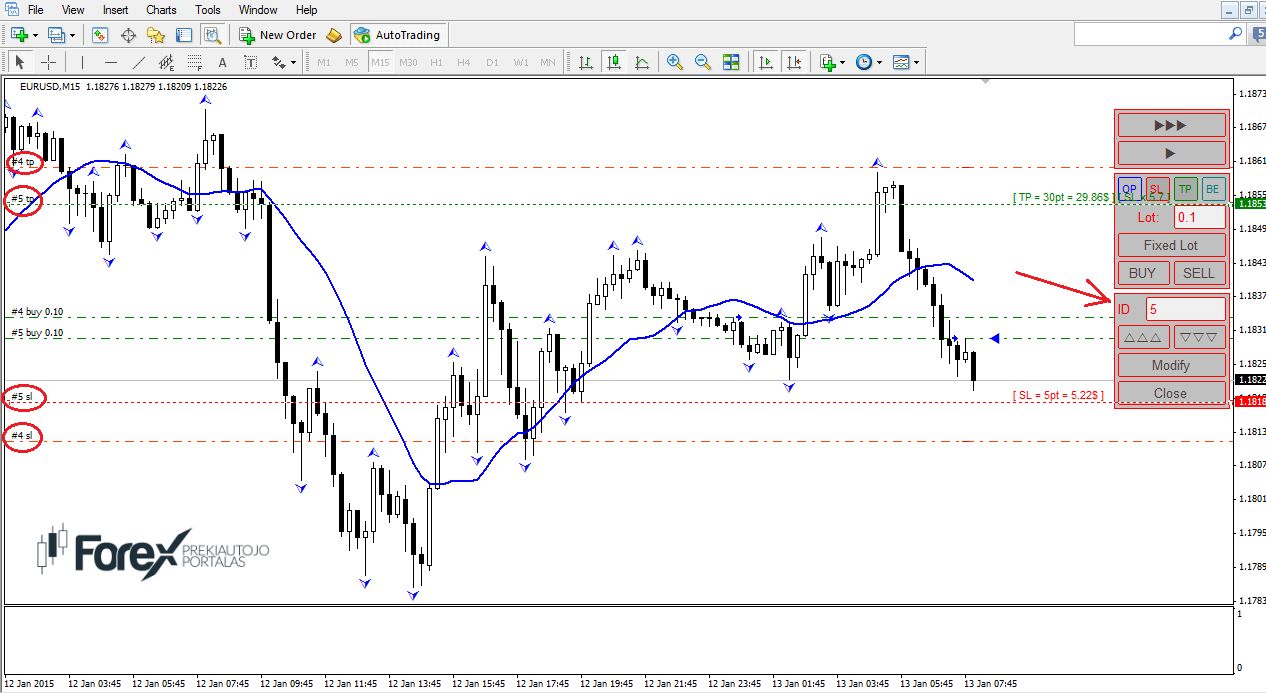Open the MetaEditor book icon

coord(334,35)
